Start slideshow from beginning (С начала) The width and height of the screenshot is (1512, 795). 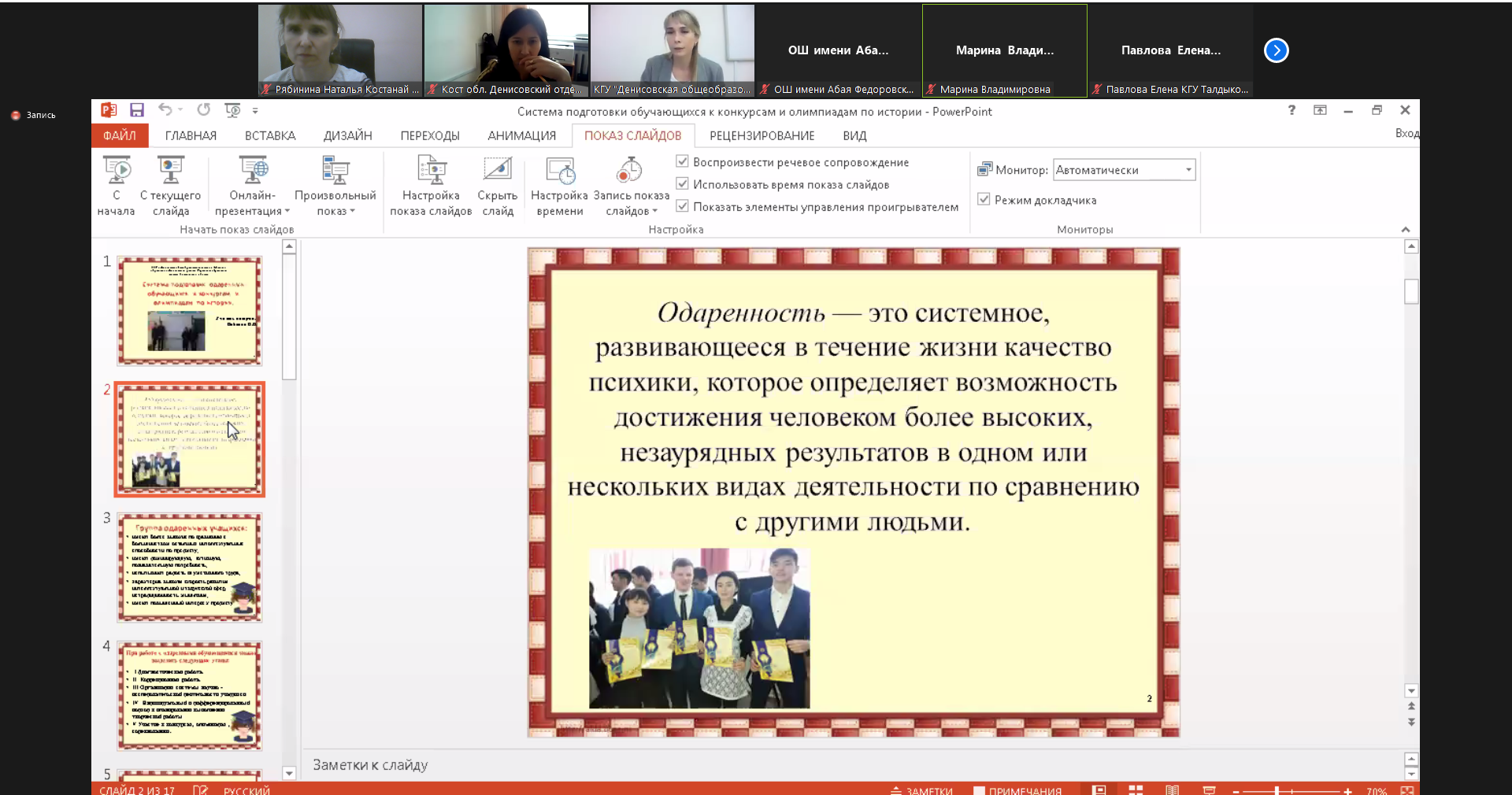(x=116, y=187)
